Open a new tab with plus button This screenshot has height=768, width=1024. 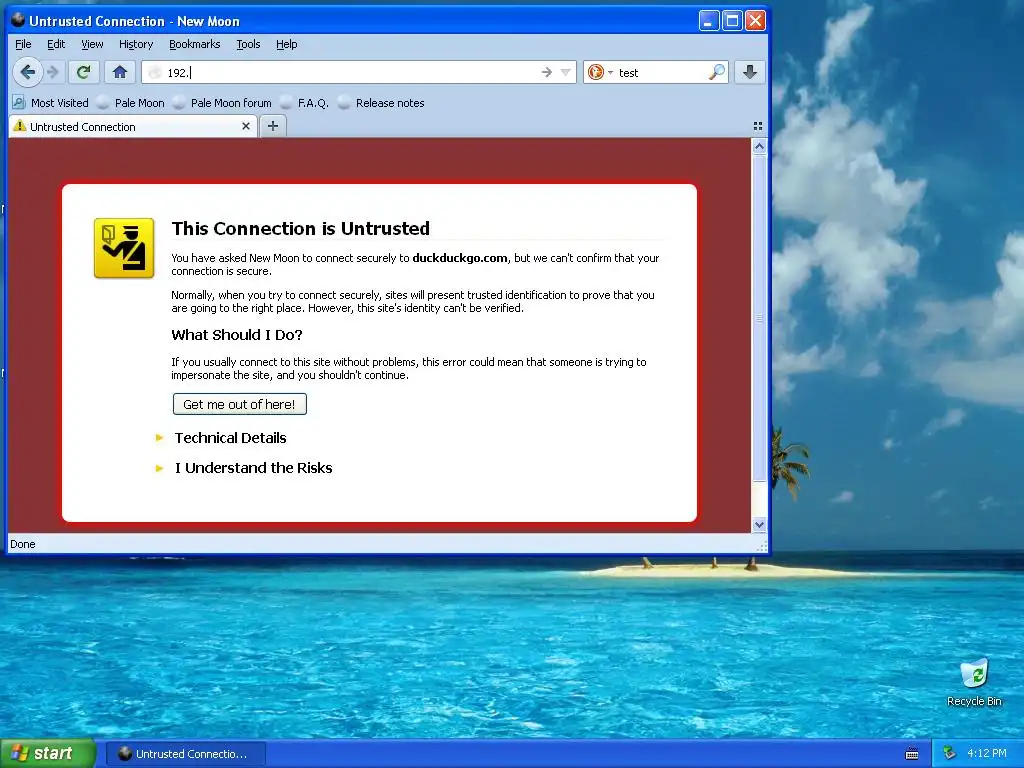[x=273, y=126]
